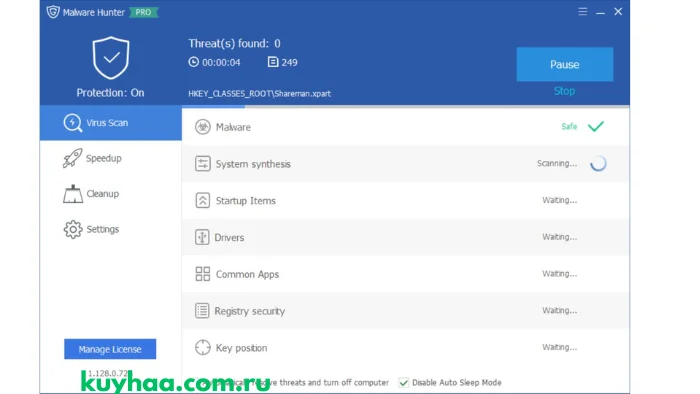Select the System synthesis row label

253,164
